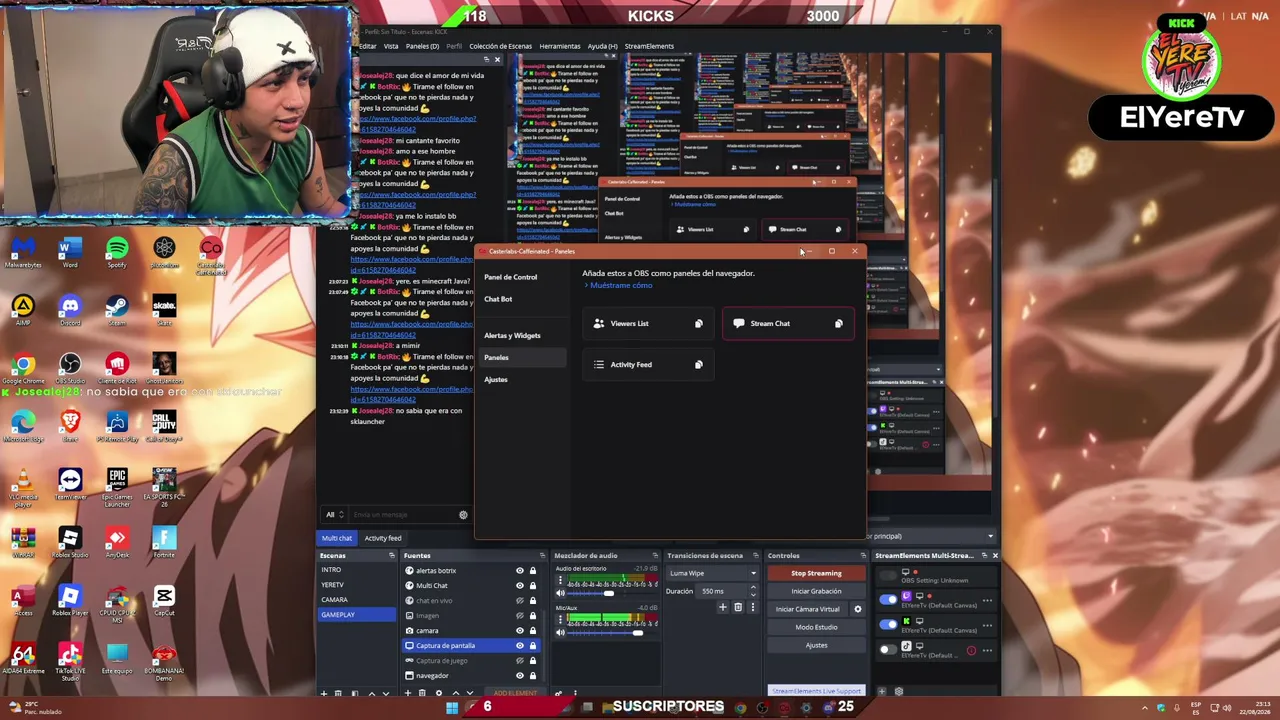Mute the Audio del escritorio speaker icon
This screenshot has width=1280, height=720.
(560, 594)
